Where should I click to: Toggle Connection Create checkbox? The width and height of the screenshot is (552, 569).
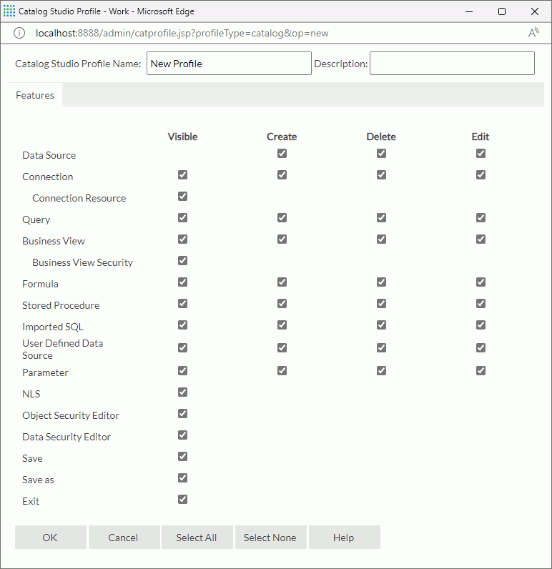282,175
